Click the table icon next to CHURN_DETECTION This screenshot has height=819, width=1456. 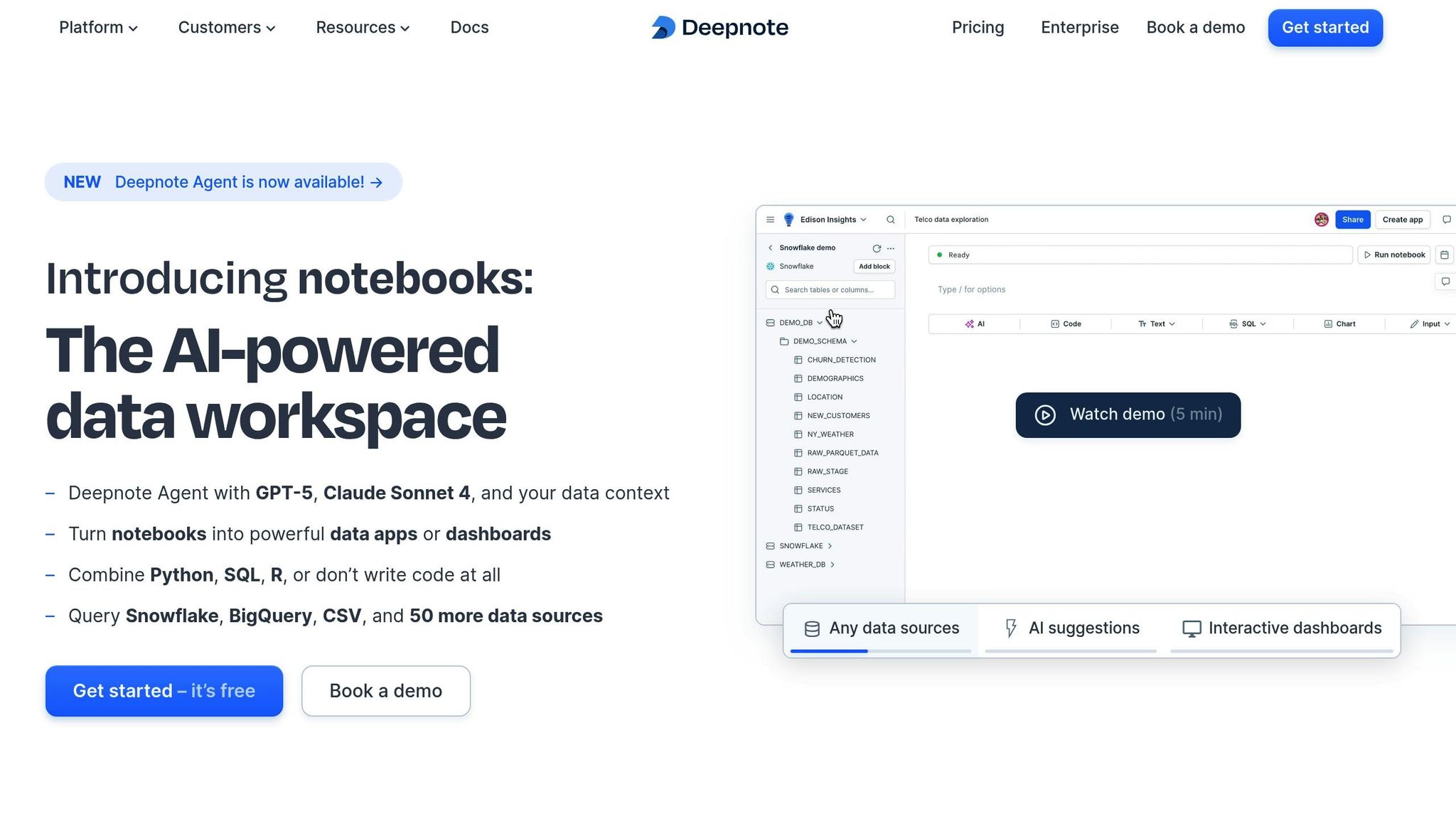(x=798, y=360)
